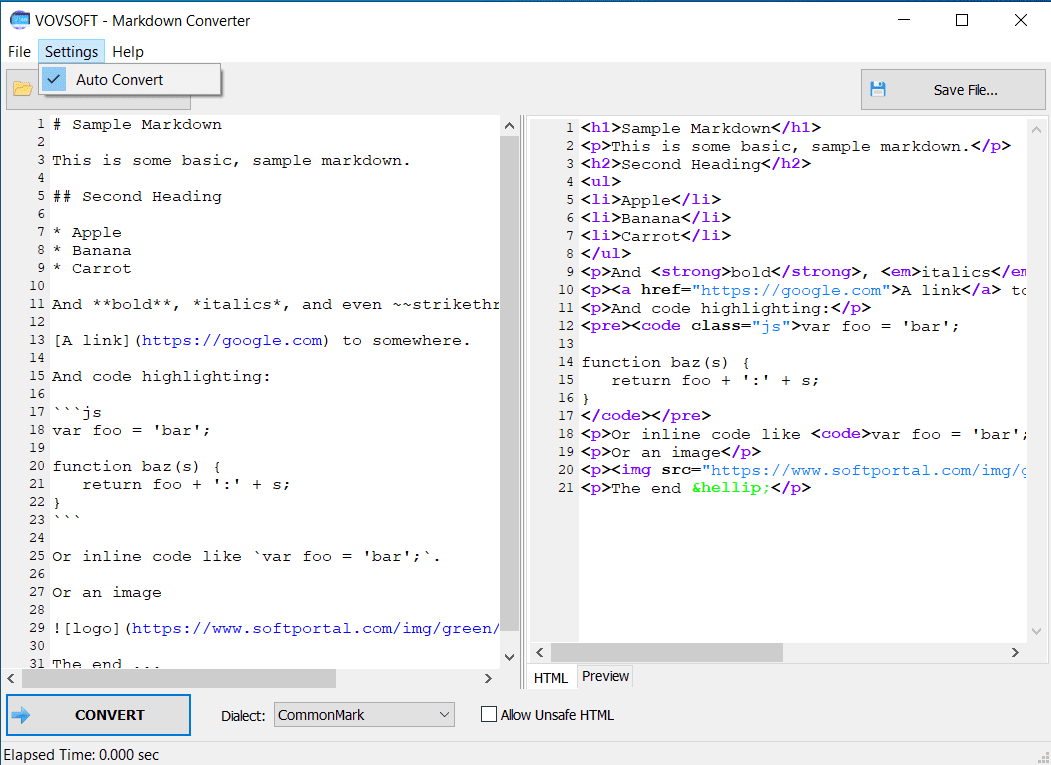
Task: Click the '# Sample Markdown' line in editor
Action: [137, 125]
